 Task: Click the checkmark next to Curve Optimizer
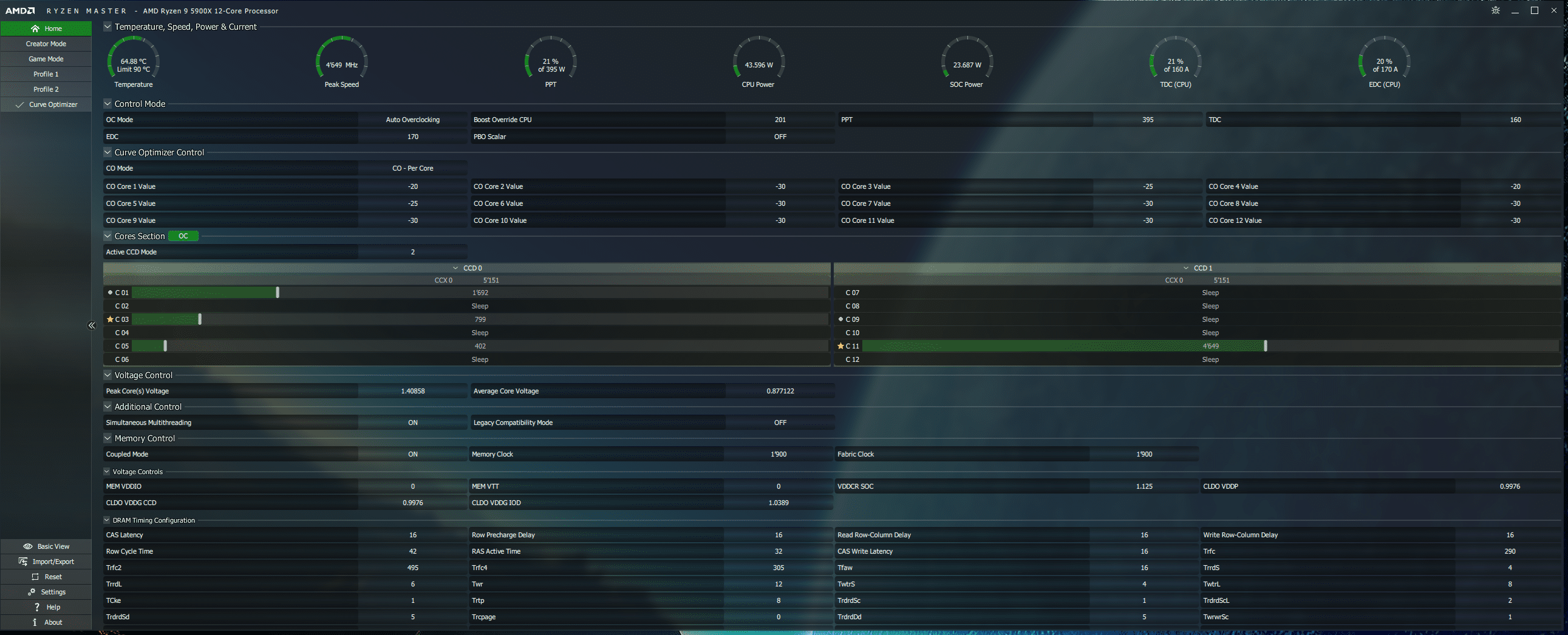(19, 104)
